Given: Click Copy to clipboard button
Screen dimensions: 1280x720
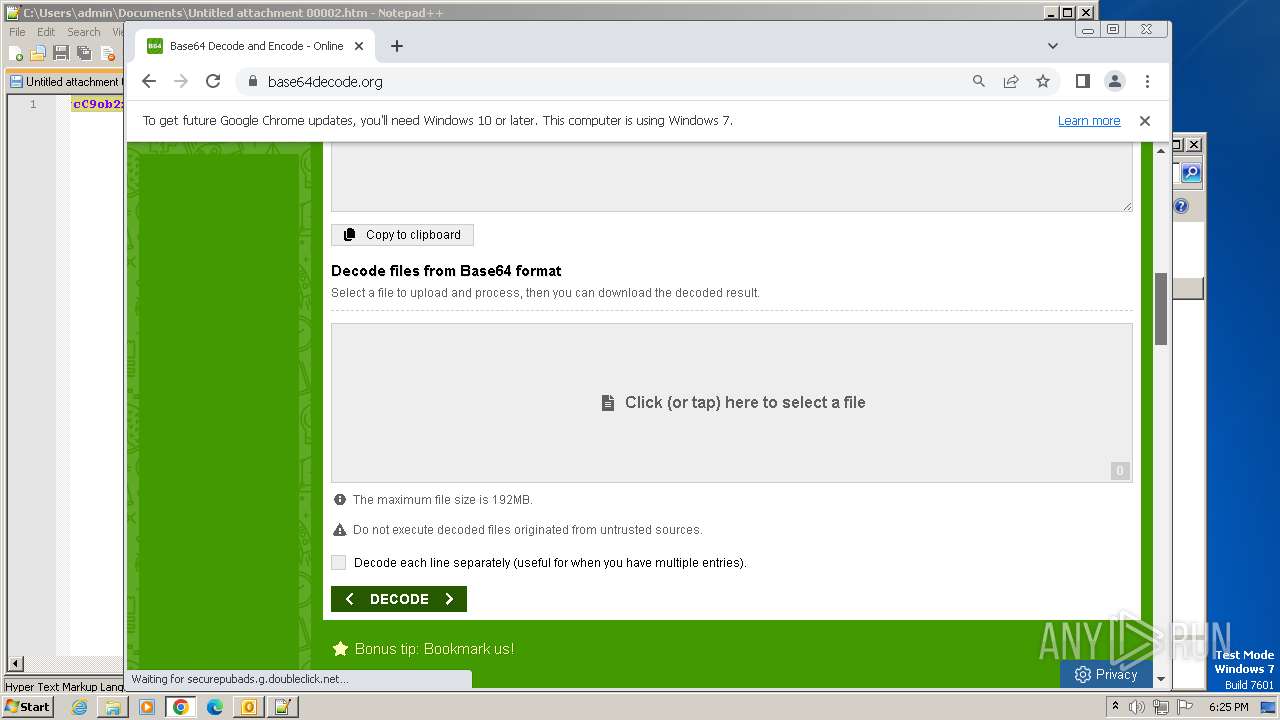Looking at the screenshot, I should 402,235.
